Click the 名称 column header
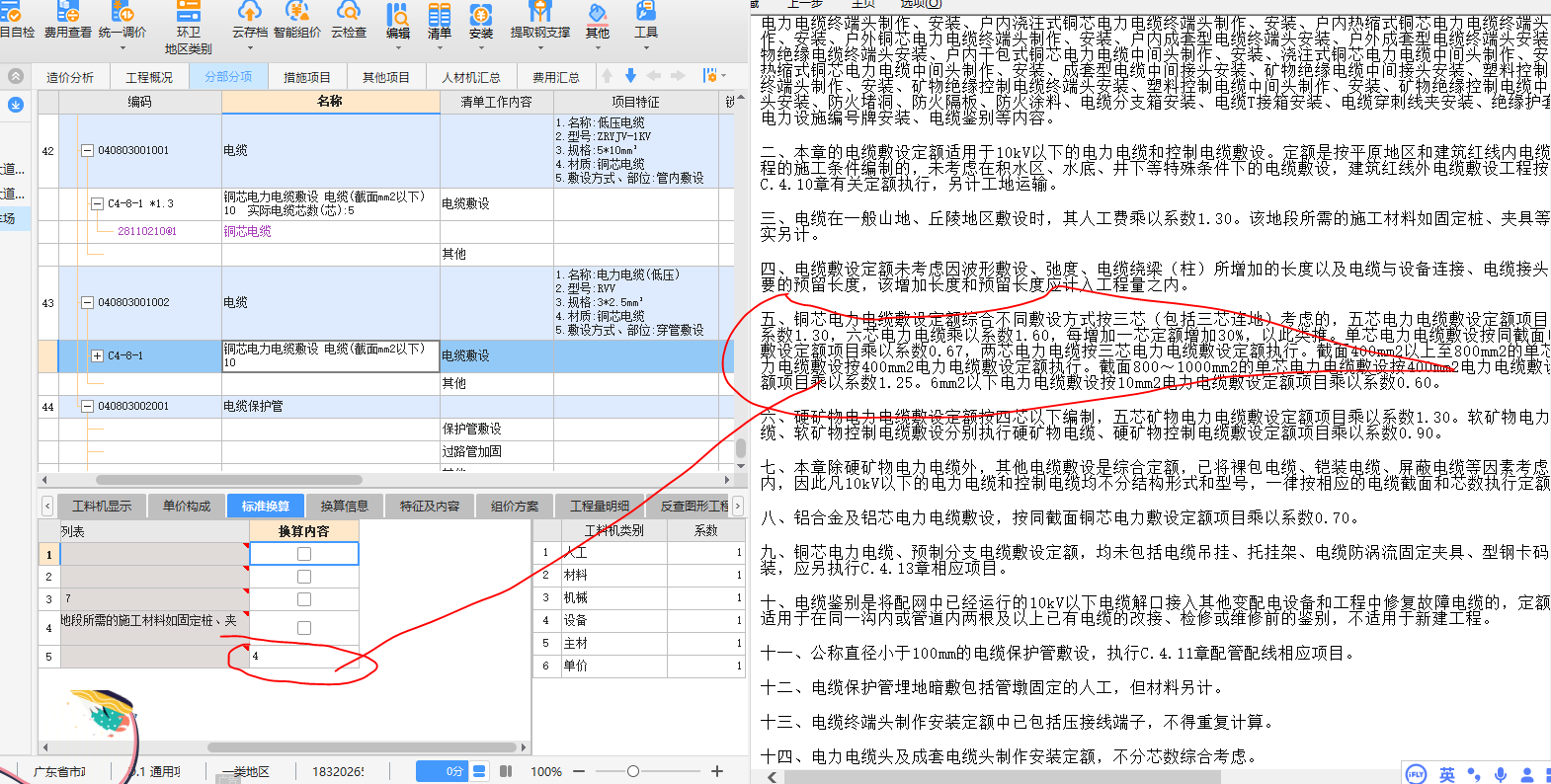Viewport: 1551px width, 784px height. point(330,101)
